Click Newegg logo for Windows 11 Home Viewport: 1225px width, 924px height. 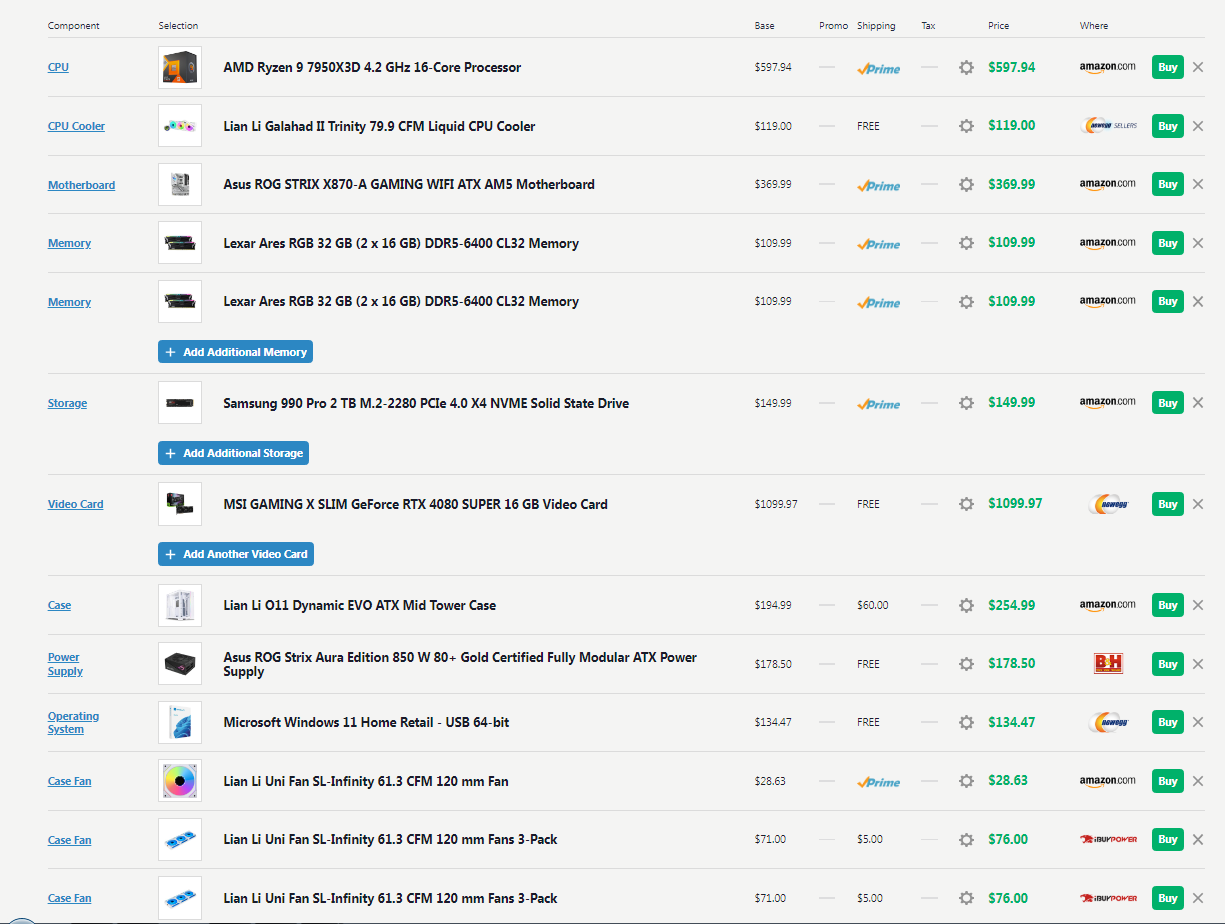tap(1110, 722)
